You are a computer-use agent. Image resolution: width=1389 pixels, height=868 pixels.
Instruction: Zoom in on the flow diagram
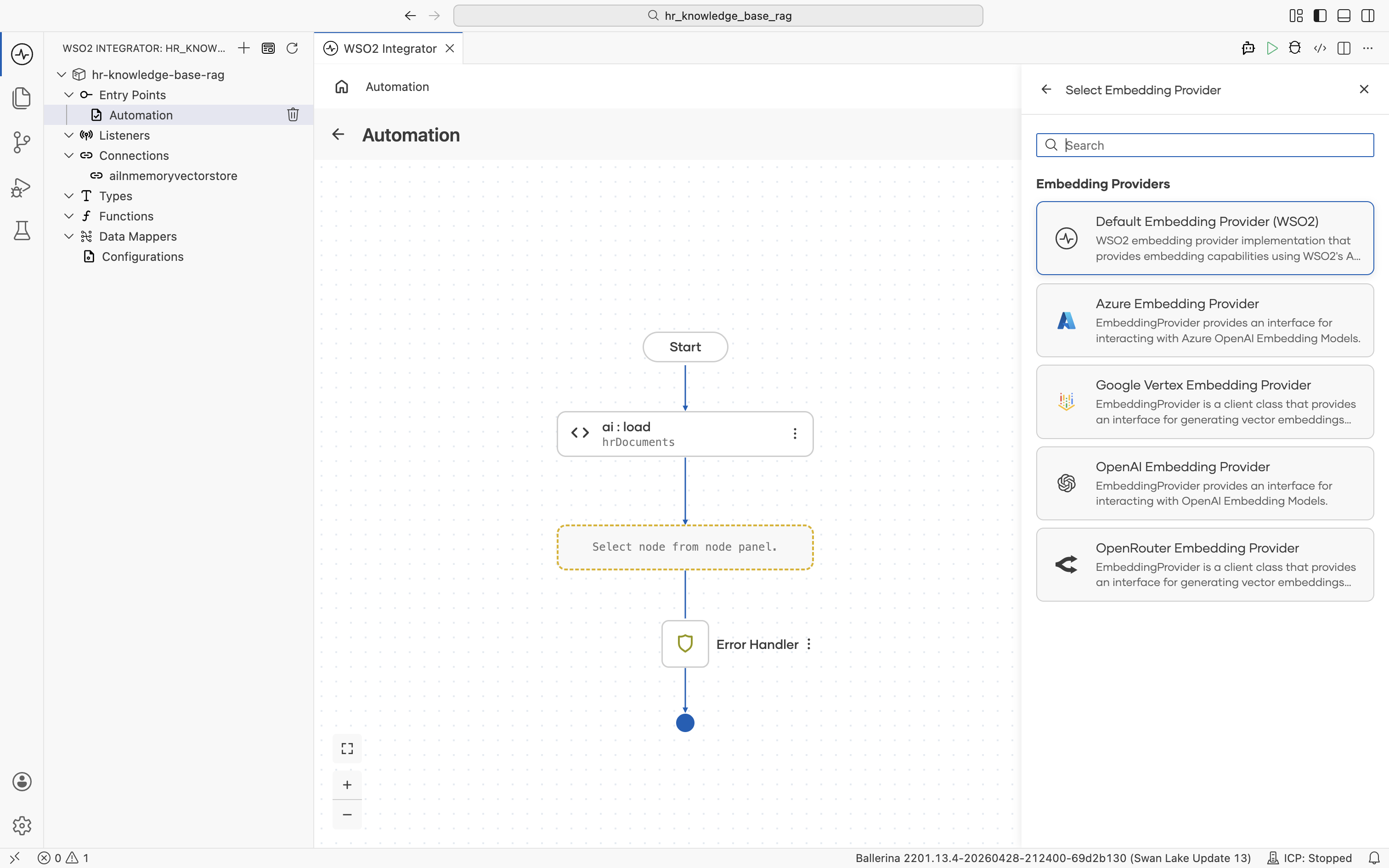click(347, 785)
